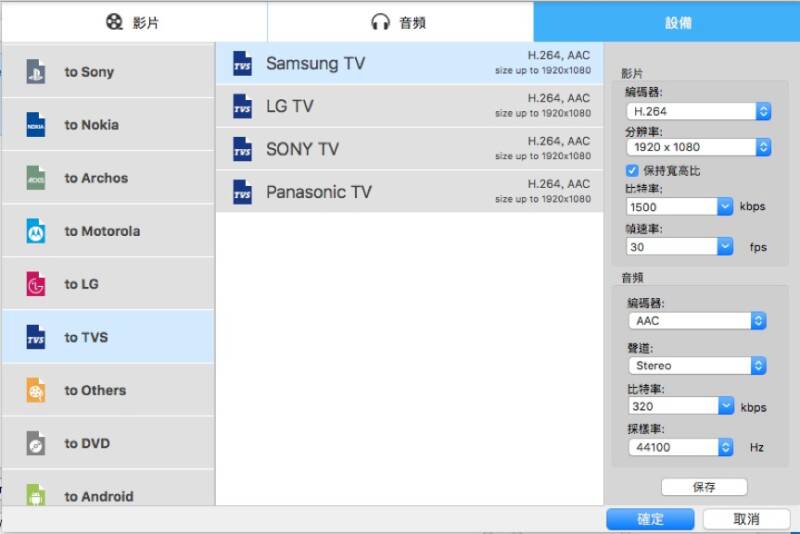The width and height of the screenshot is (800, 534).
Task: Open the 分辨率 1920 x 1080 dropdown
Action: 698,147
